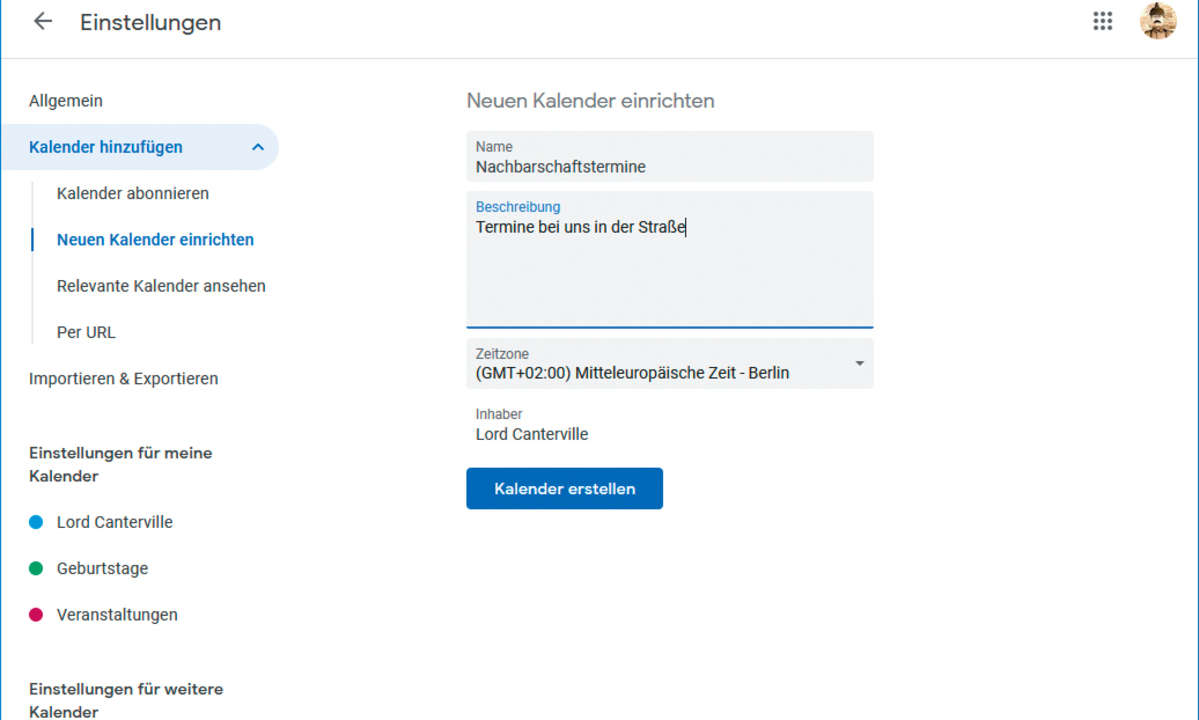The width and height of the screenshot is (1199, 720).
Task: Open Geburtstage calendar settings
Action: (x=102, y=569)
